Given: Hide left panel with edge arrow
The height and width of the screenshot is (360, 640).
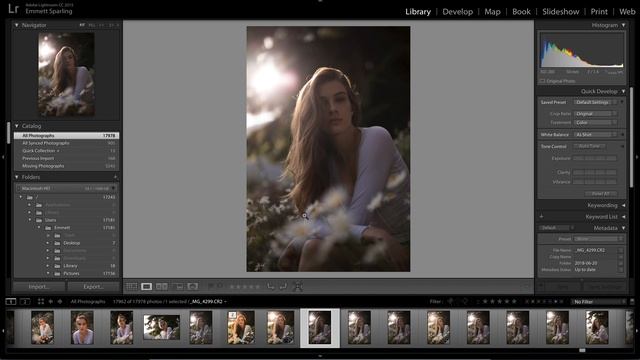Looking at the screenshot, I should (x=3, y=157).
